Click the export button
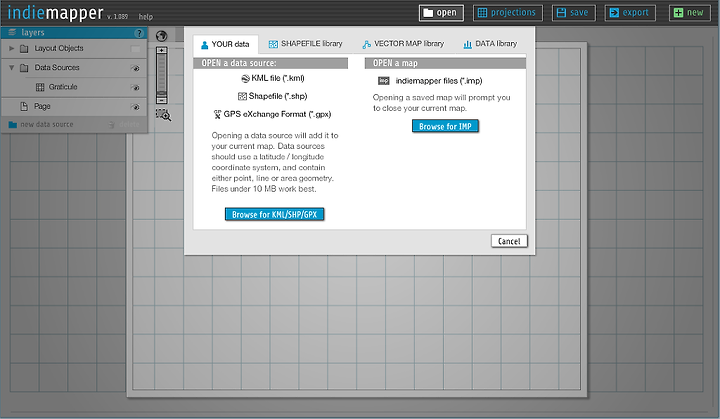This screenshot has height=419, width=720. click(630, 13)
